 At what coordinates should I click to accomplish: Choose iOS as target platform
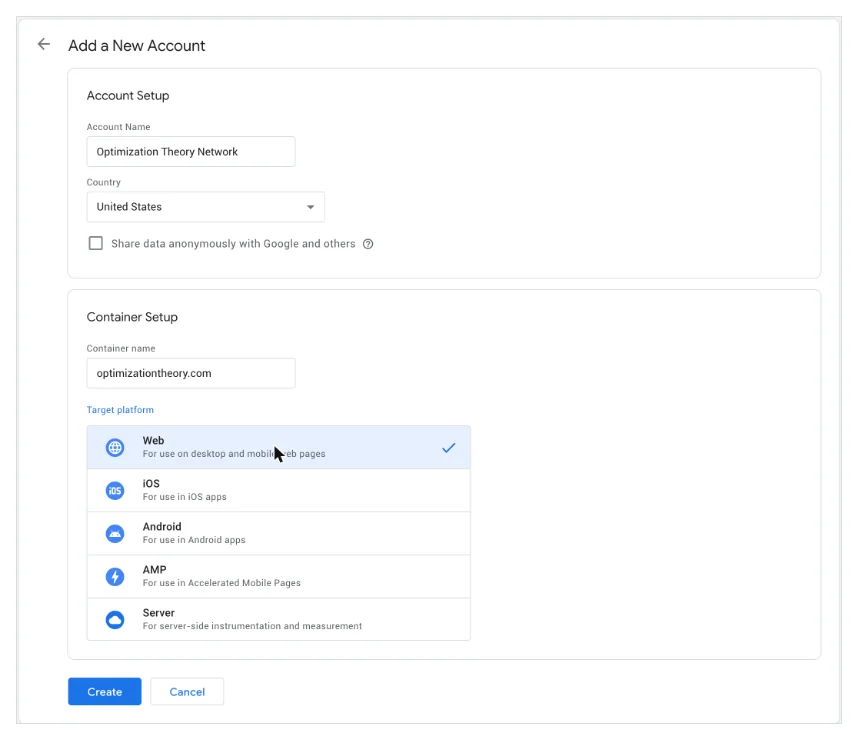click(279, 490)
